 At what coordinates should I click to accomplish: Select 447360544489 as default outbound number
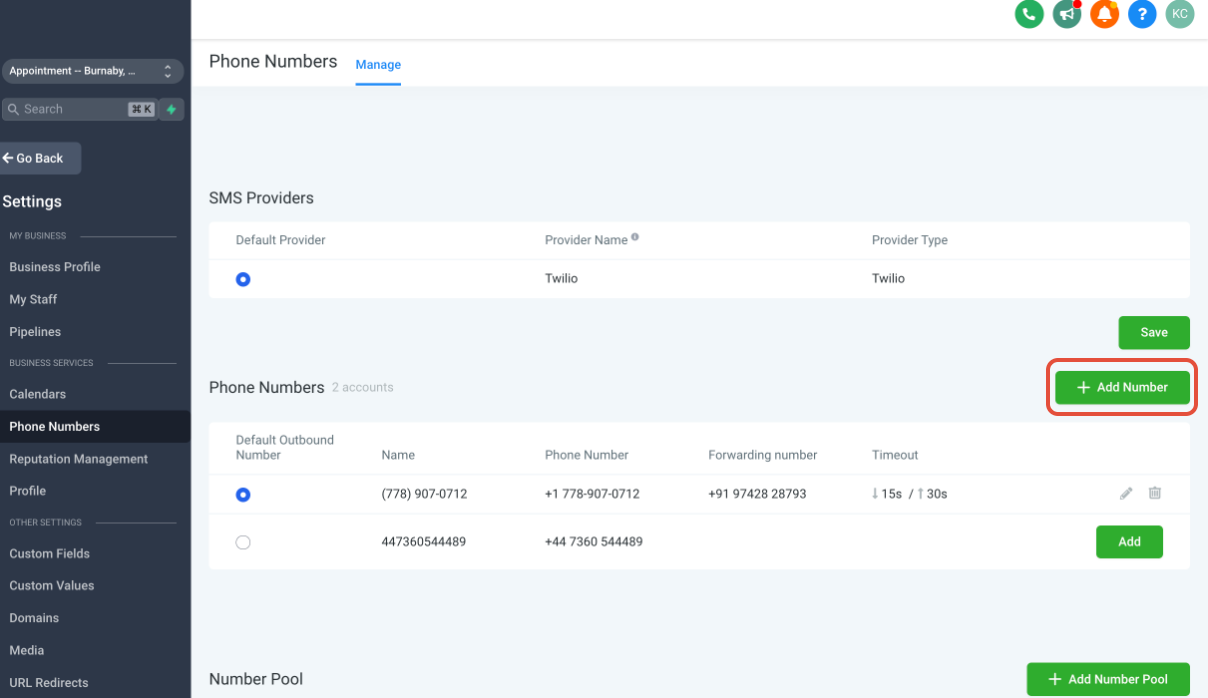[x=243, y=542]
